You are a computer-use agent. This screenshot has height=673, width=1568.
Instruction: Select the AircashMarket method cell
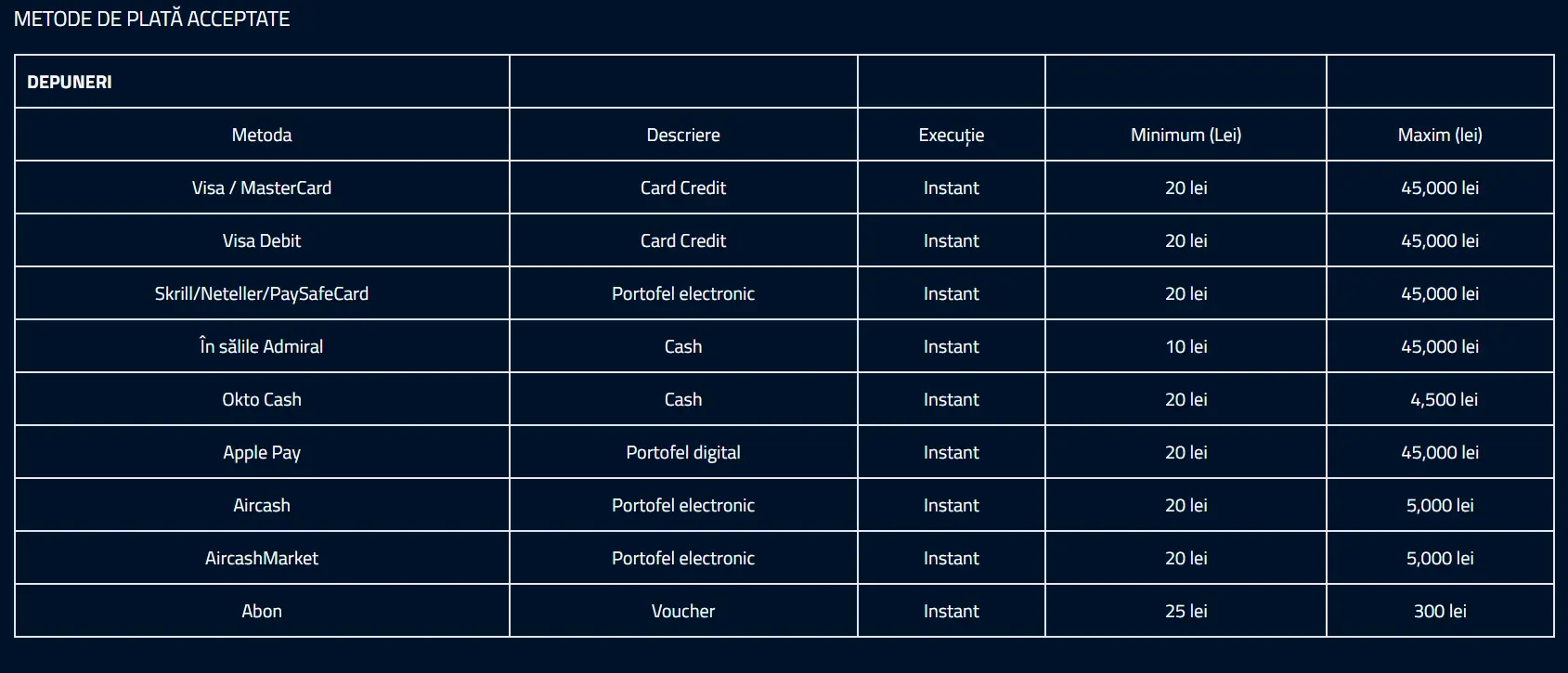[x=262, y=558]
